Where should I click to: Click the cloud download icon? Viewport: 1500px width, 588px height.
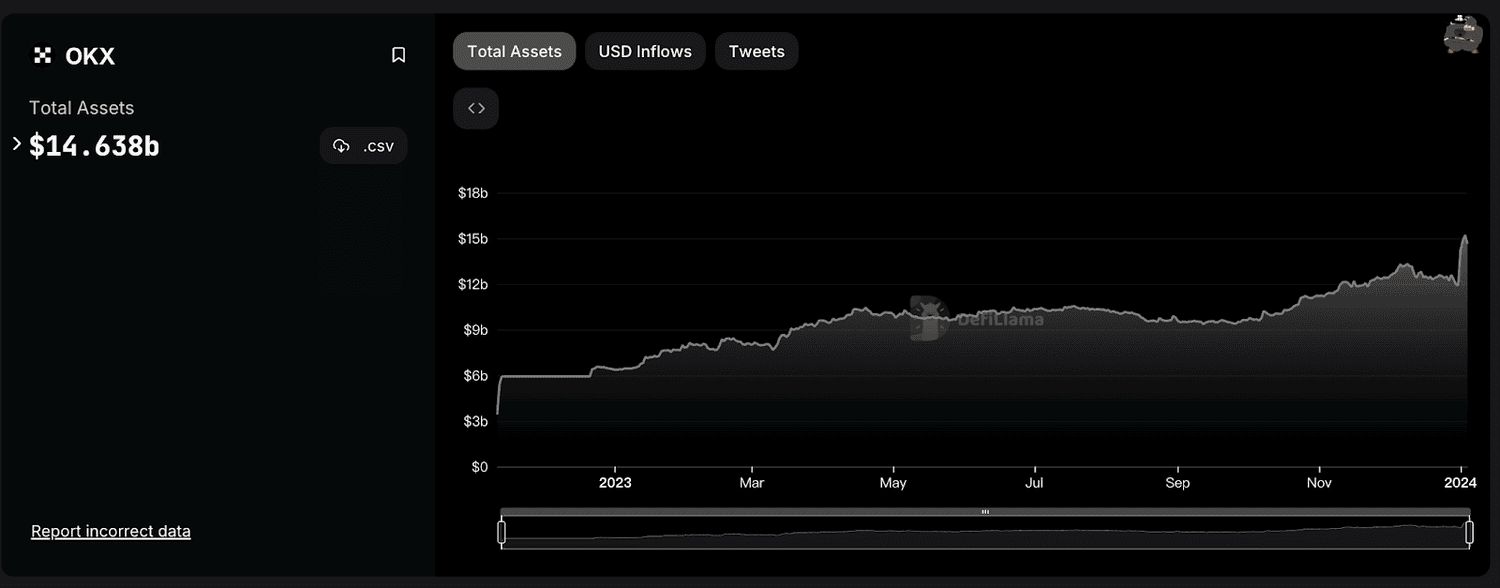[341, 146]
